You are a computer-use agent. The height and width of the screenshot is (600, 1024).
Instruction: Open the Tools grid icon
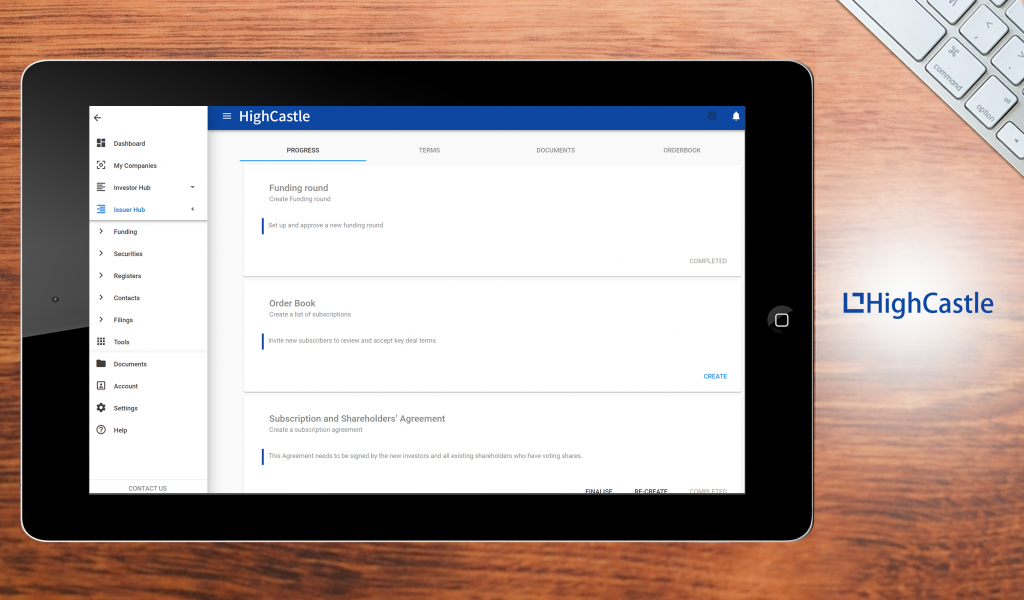tap(101, 342)
